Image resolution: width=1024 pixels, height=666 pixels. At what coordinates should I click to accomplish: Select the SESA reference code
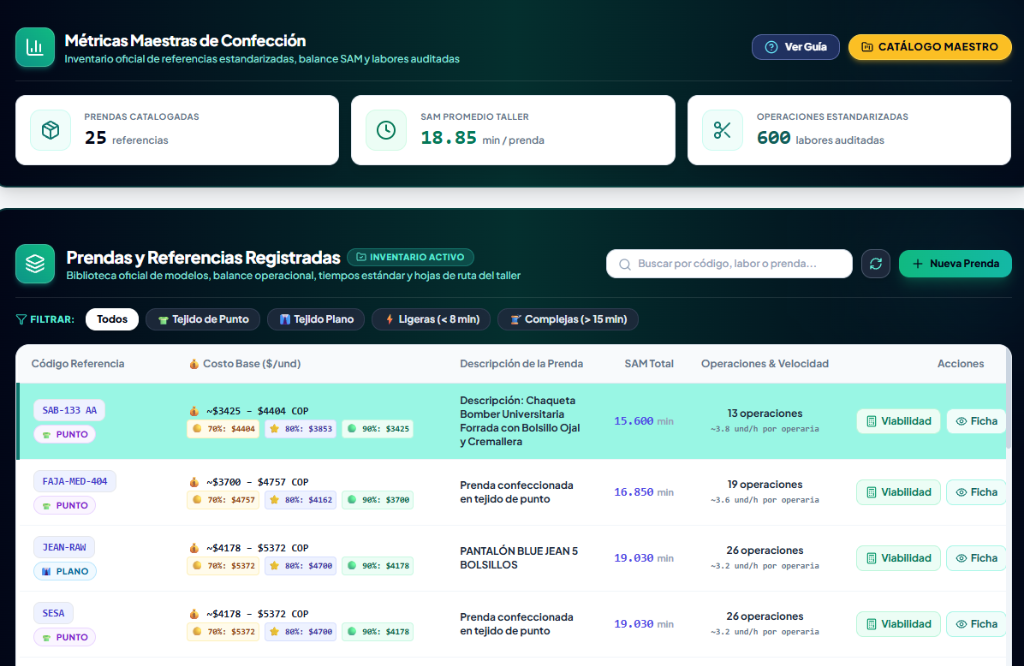(54, 613)
